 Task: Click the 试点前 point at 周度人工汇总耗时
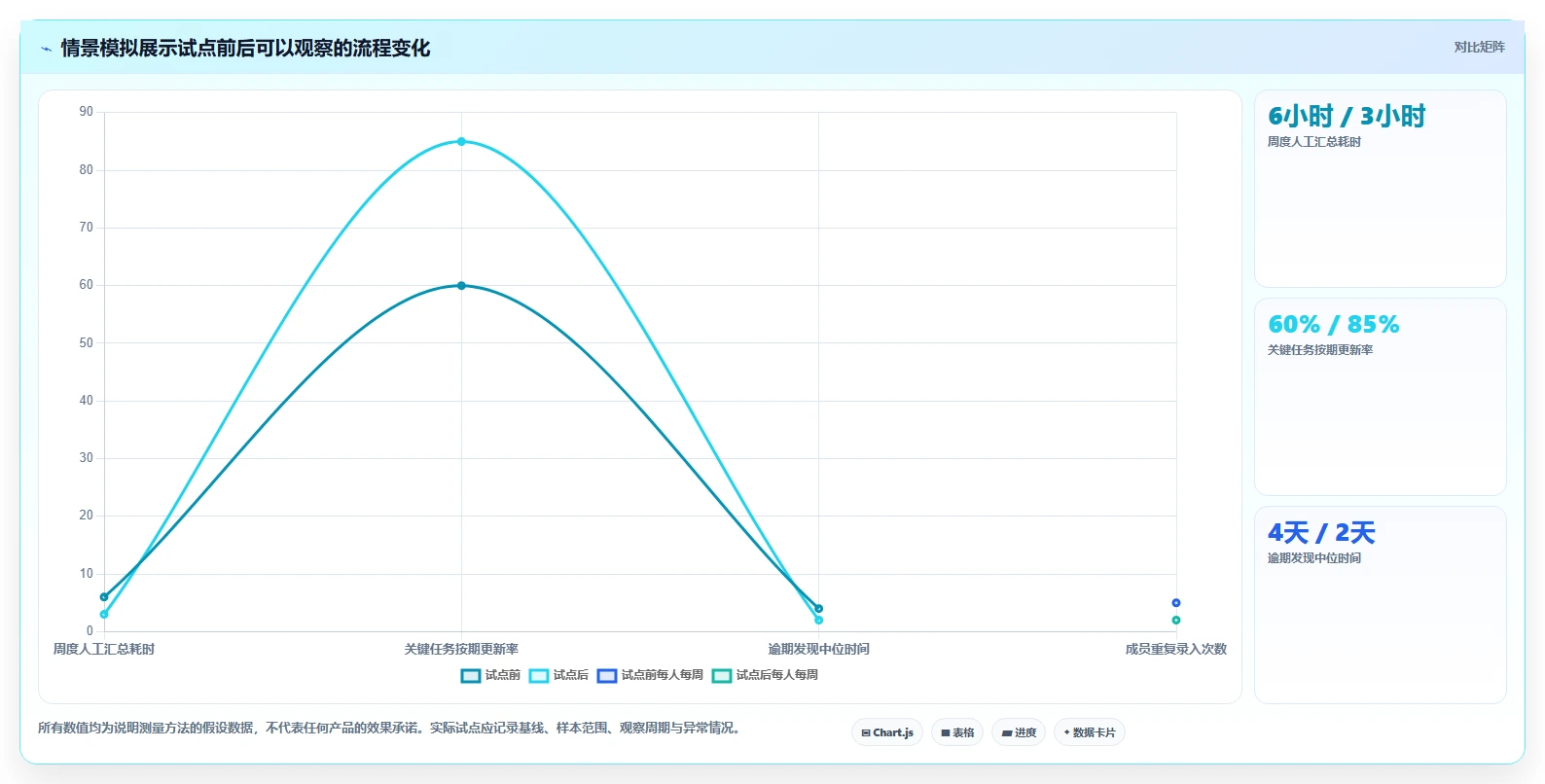104,597
